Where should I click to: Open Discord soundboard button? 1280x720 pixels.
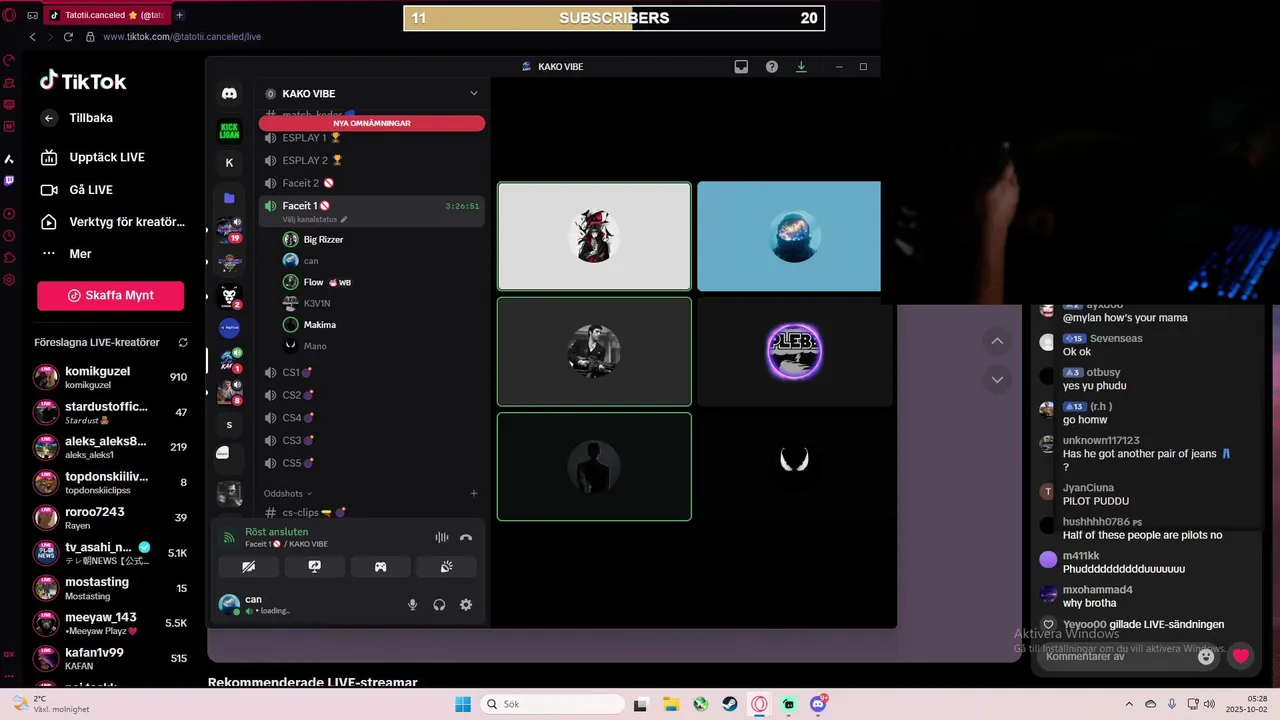click(447, 567)
